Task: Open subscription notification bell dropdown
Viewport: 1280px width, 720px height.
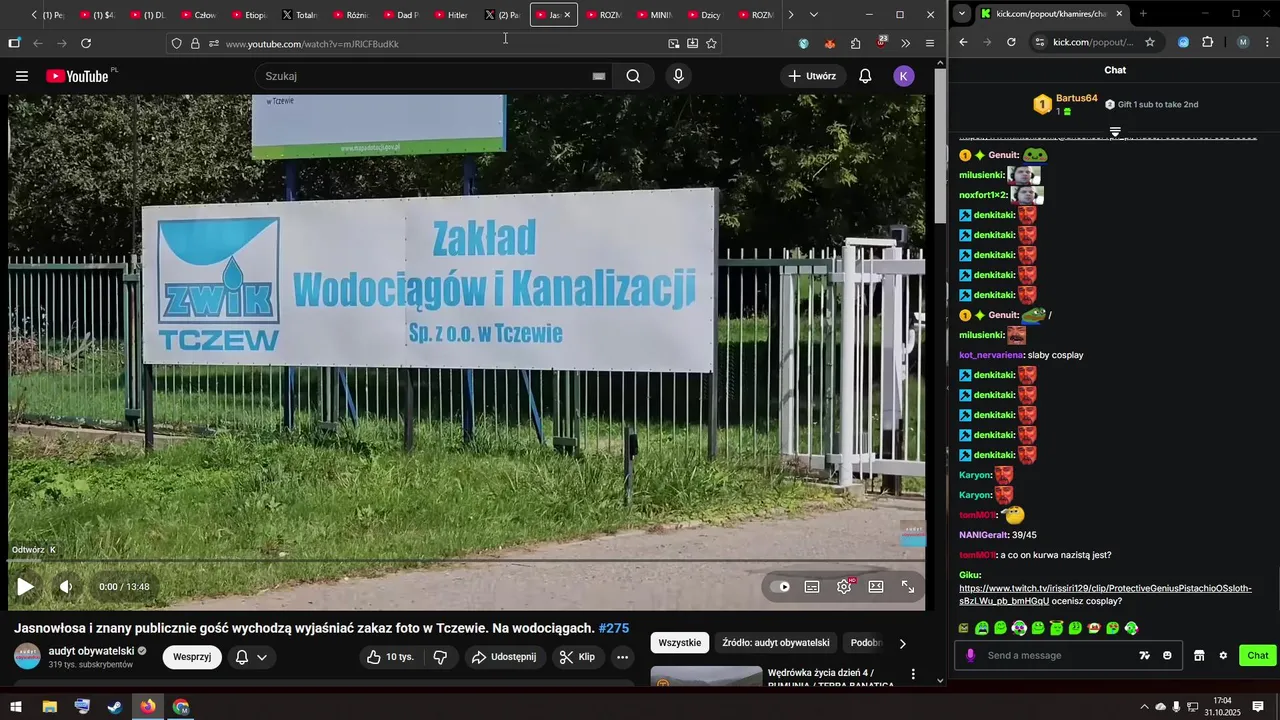Action: 251,657
